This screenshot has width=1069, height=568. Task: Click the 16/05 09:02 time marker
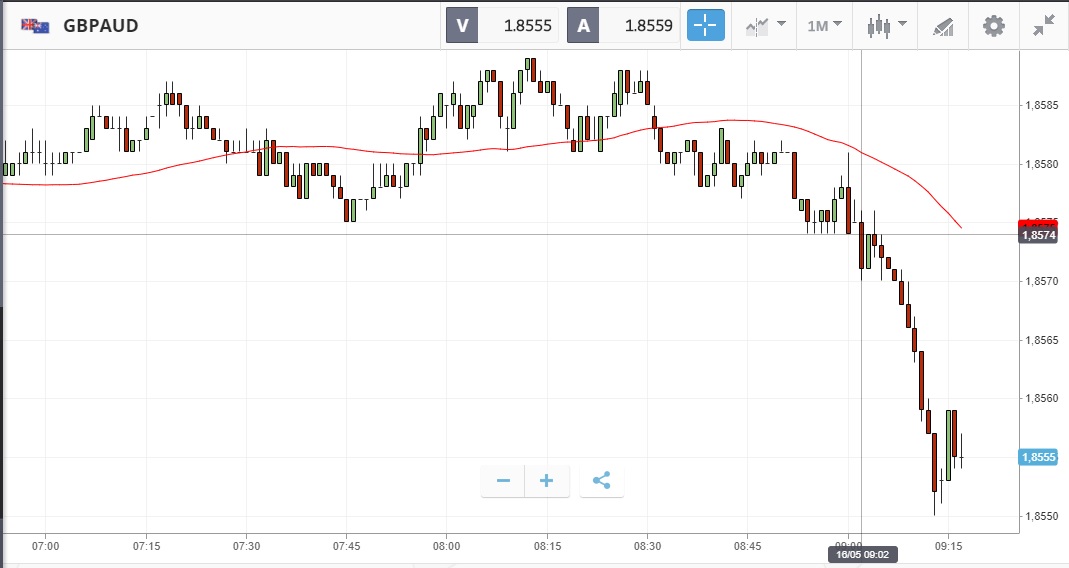[x=861, y=553]
